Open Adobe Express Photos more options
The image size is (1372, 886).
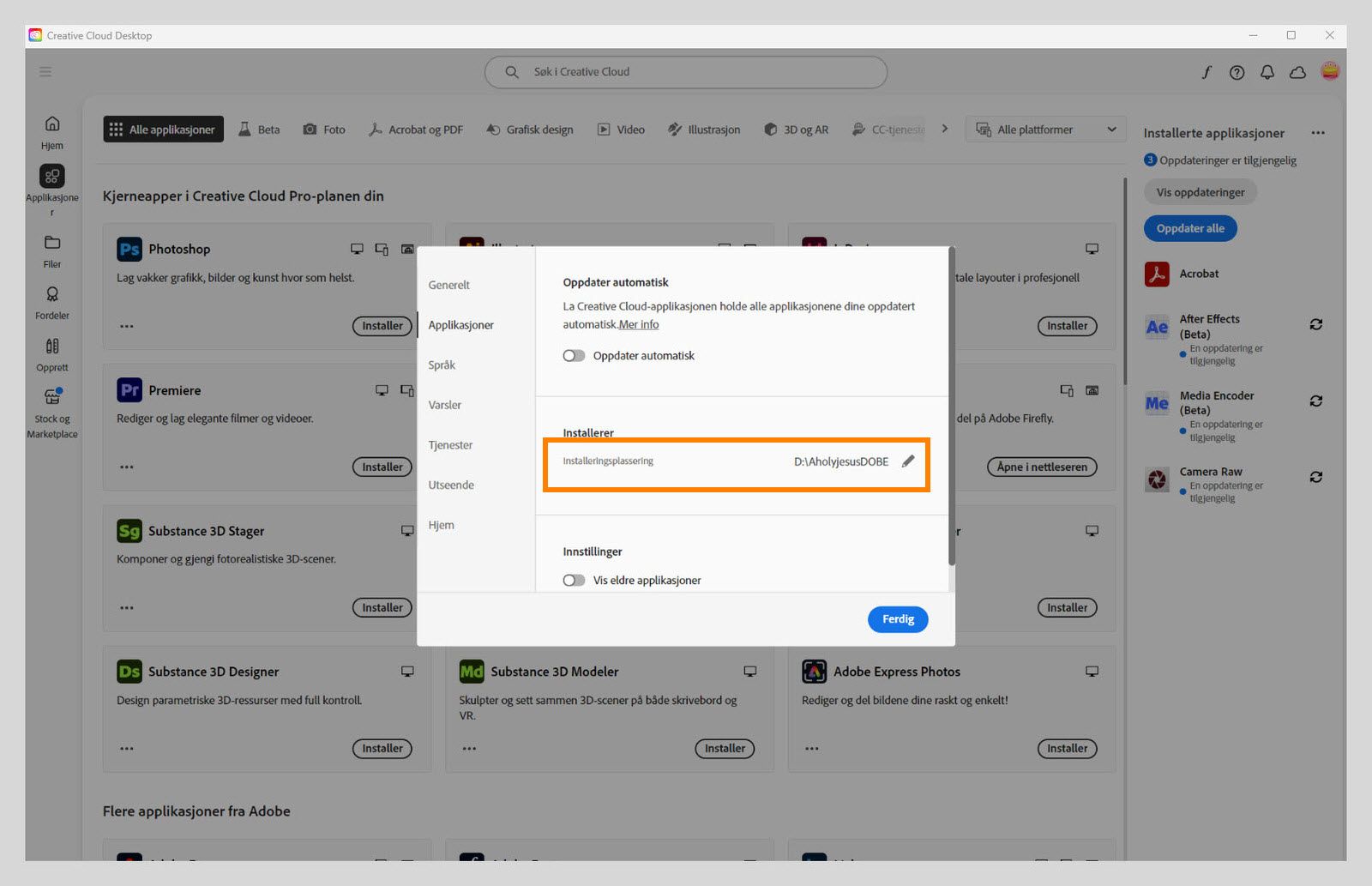tap(812, 749)
